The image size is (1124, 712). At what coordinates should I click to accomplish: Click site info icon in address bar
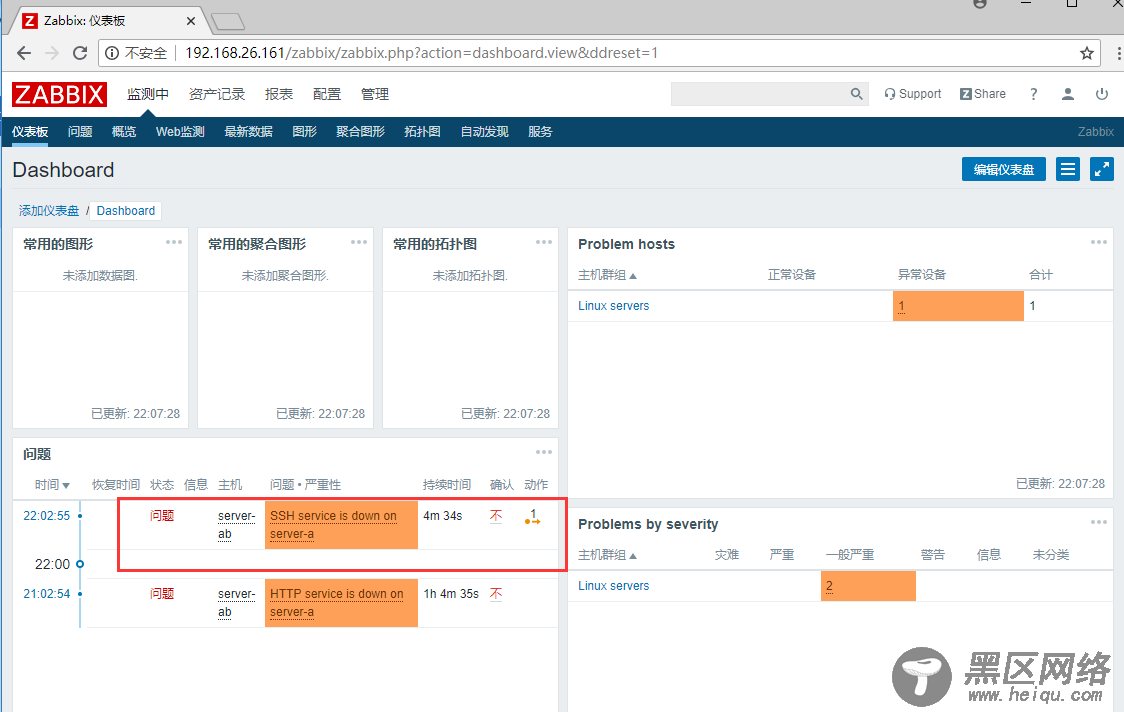click(x=112, y=53)
